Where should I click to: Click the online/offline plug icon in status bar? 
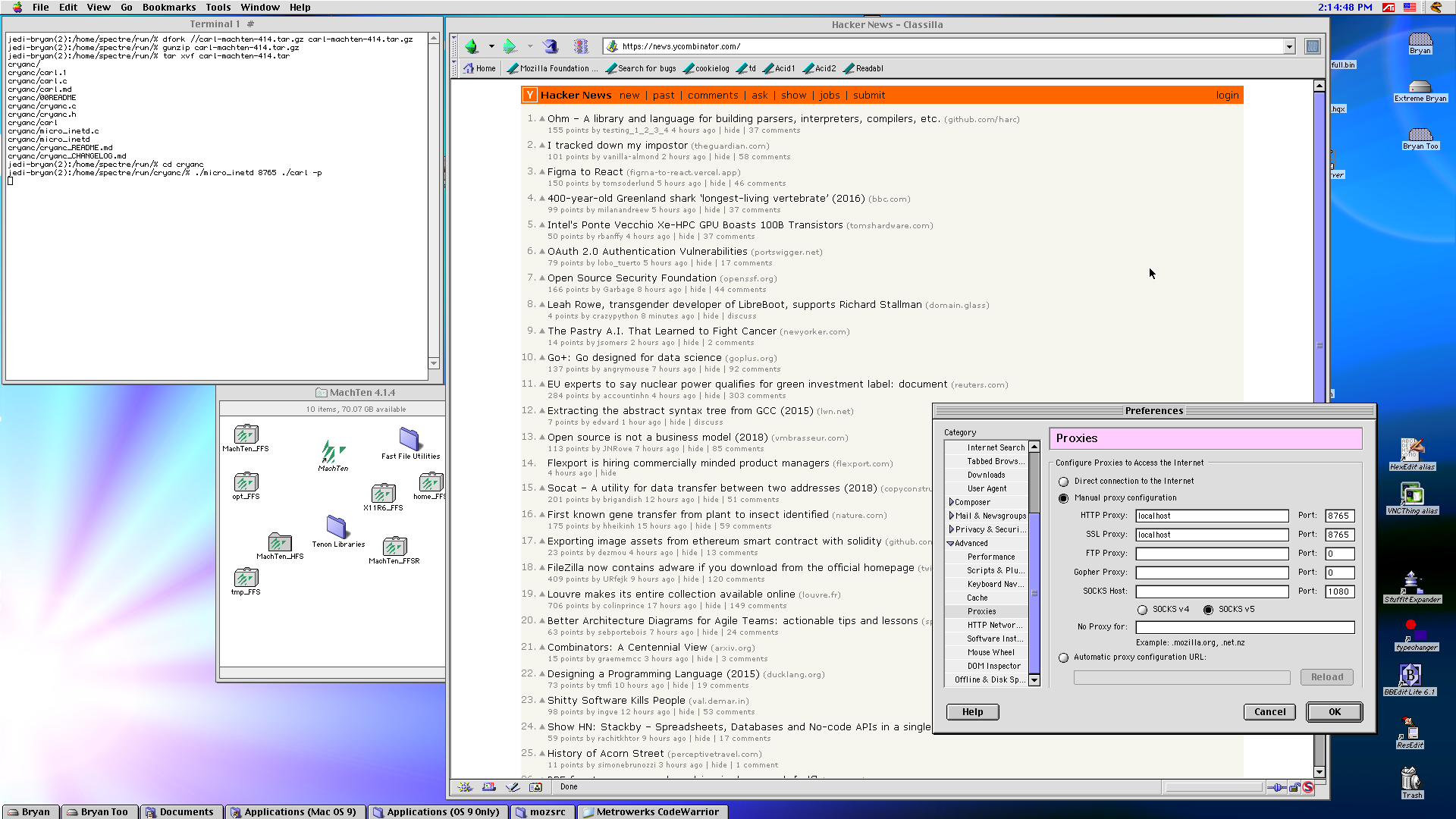point(1278,787)
